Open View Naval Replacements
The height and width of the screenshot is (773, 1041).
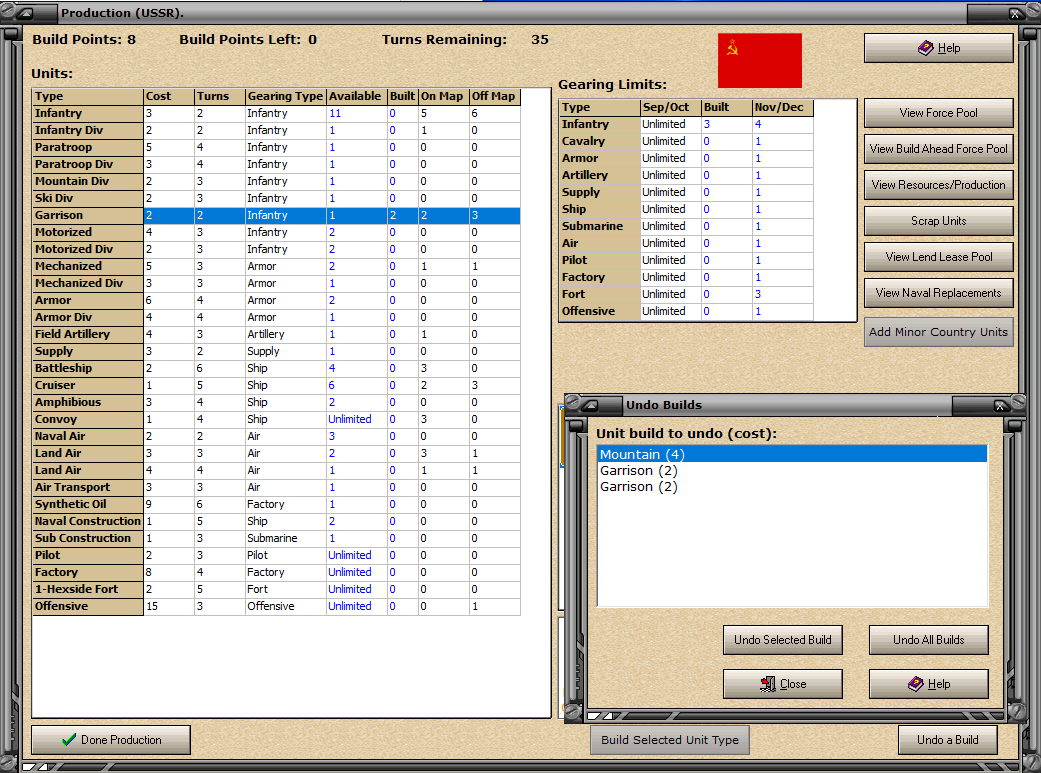938,293
